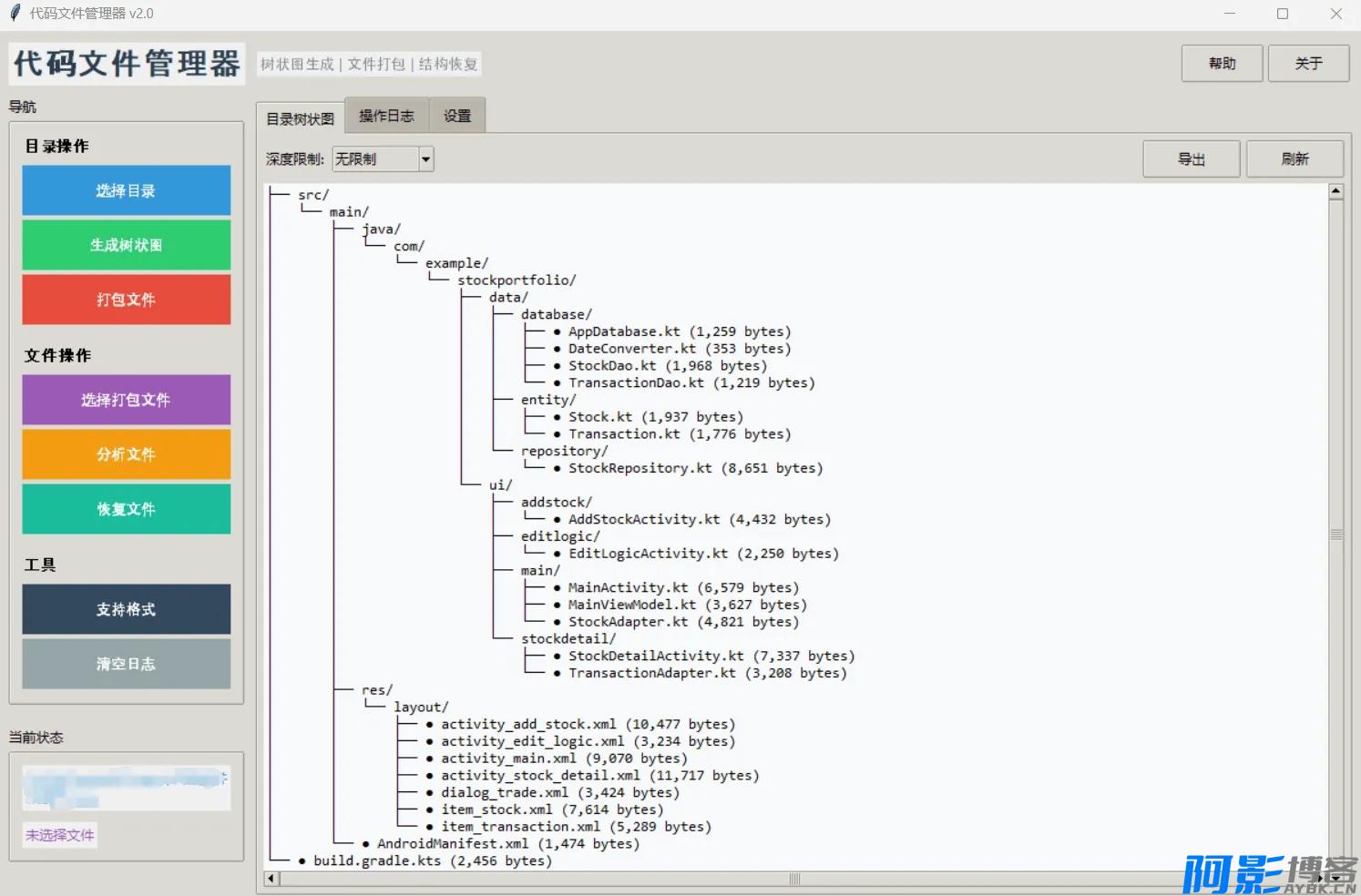Click the vertical scrollbar up arrow

tap(1335, 191)
